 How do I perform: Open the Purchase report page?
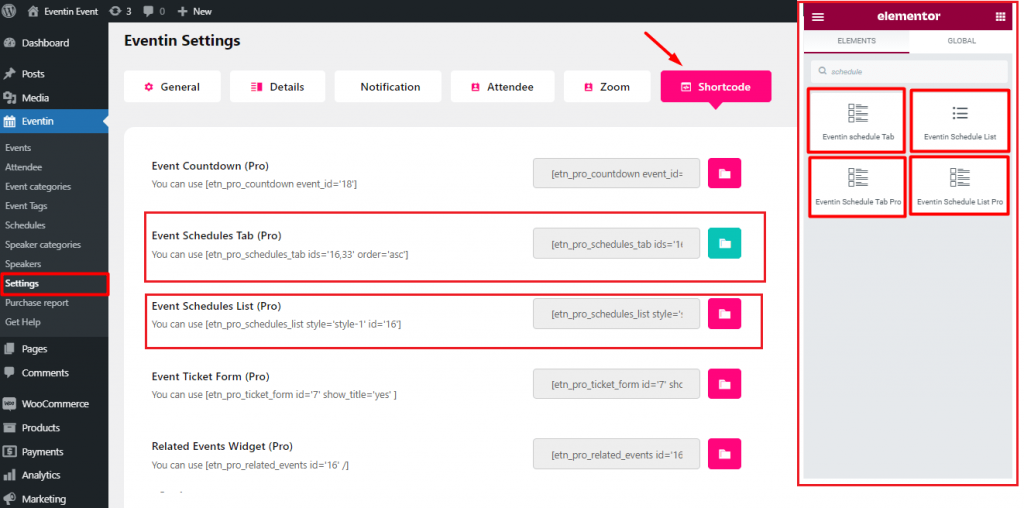37,303
